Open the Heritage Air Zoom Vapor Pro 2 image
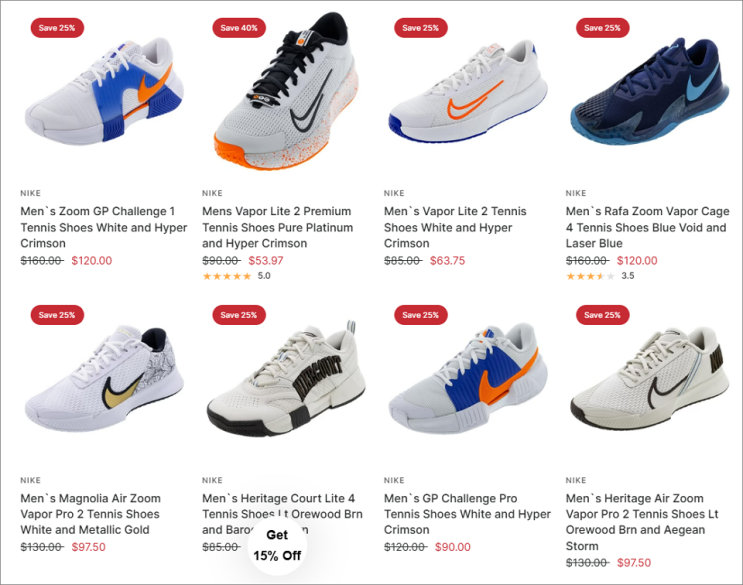 click(650, 379)
